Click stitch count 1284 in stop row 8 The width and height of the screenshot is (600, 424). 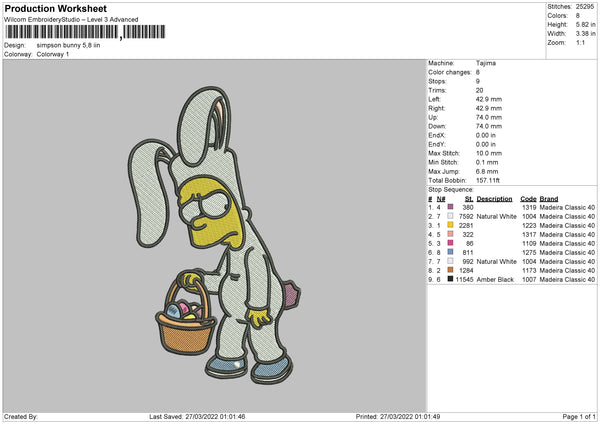[466, 271]
